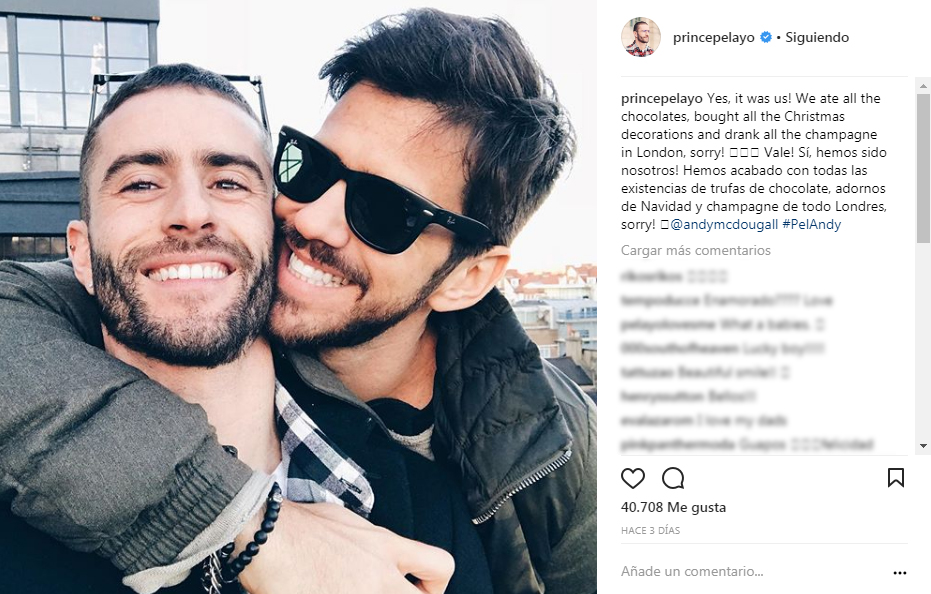Click the princepelayo profile avatar
The width and height of the screenshot is (931, 594).
[x=641, y=37]
